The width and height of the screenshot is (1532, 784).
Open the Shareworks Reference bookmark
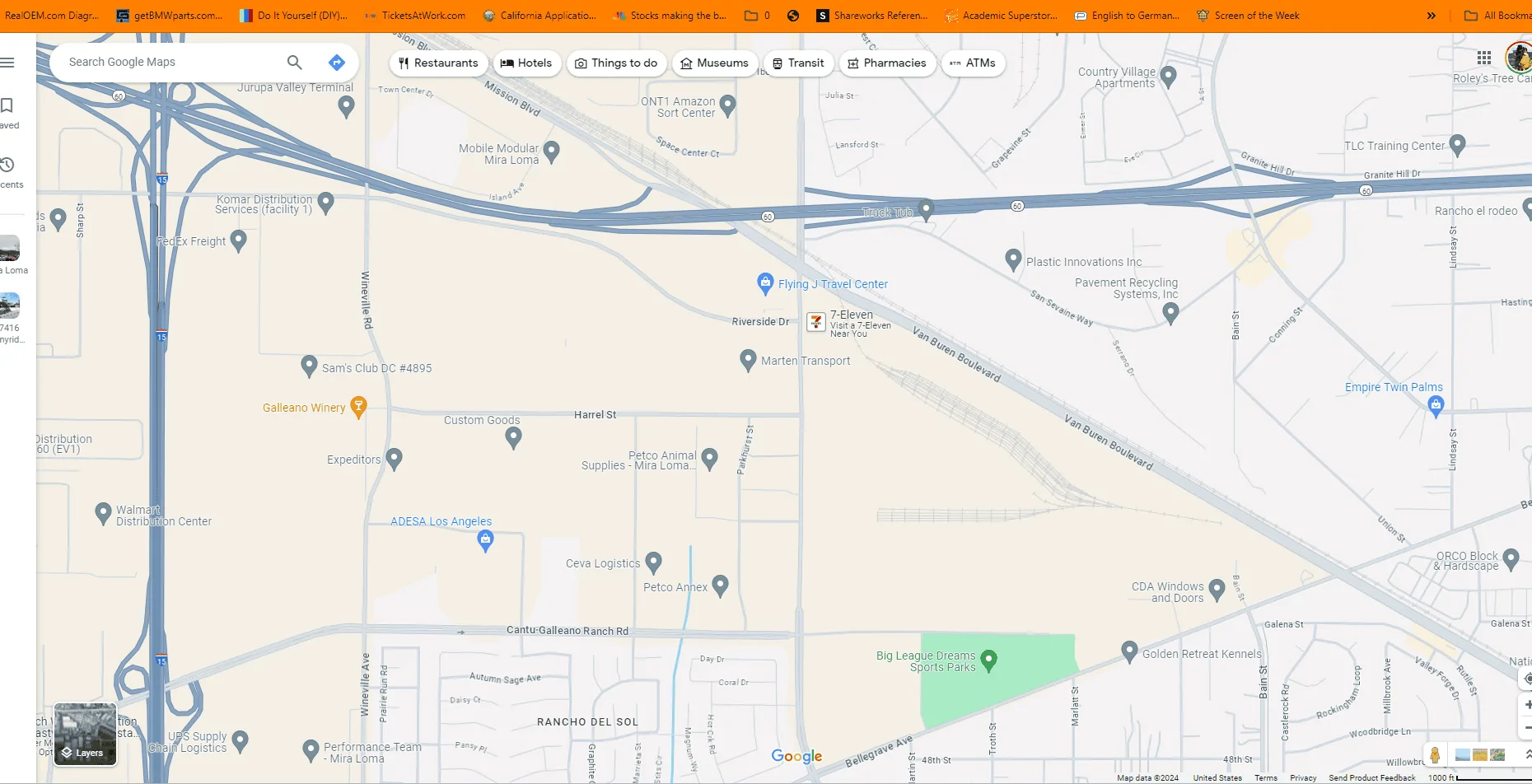tap(872, 16)
